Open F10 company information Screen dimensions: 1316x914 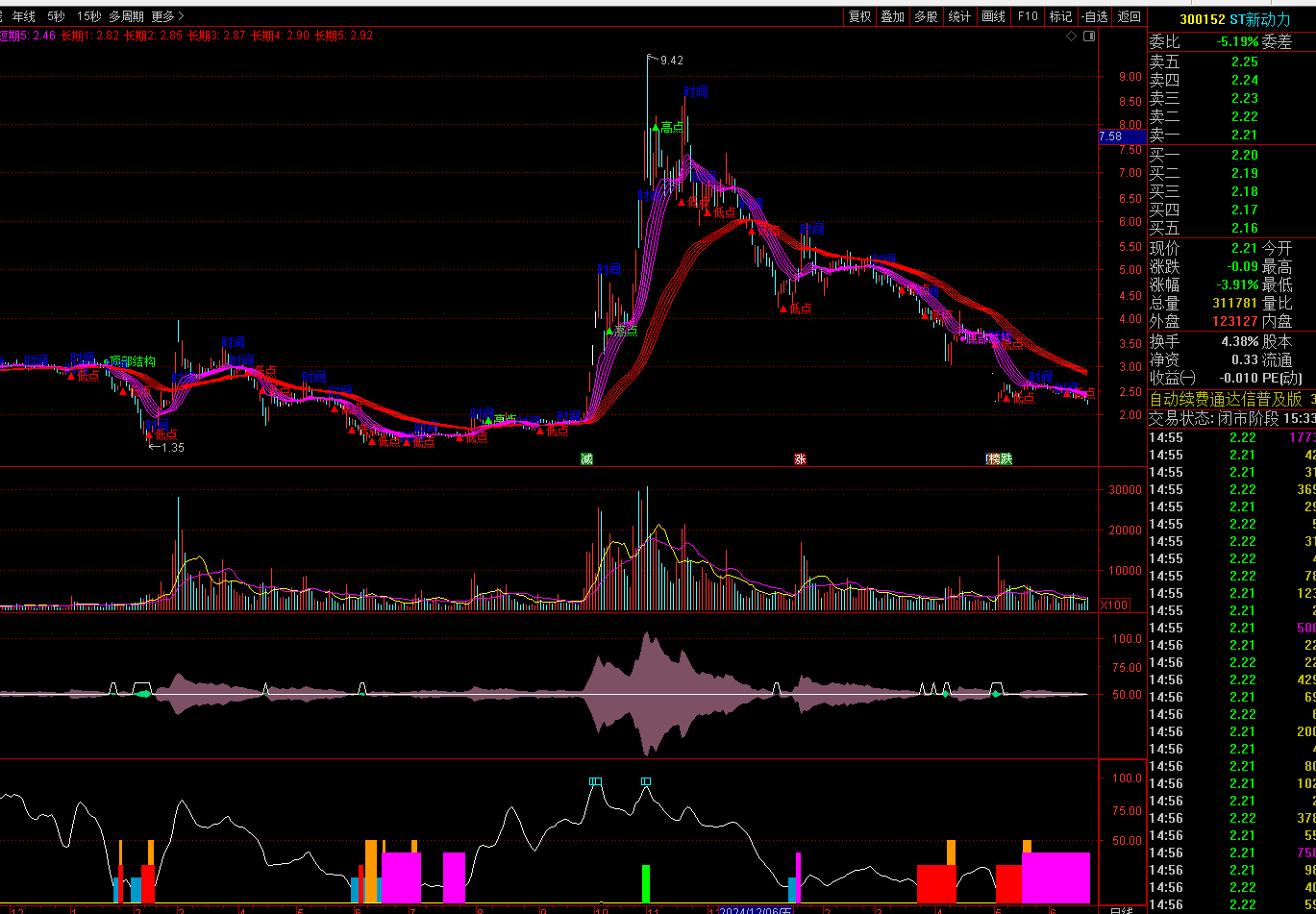pos(1028,16)
